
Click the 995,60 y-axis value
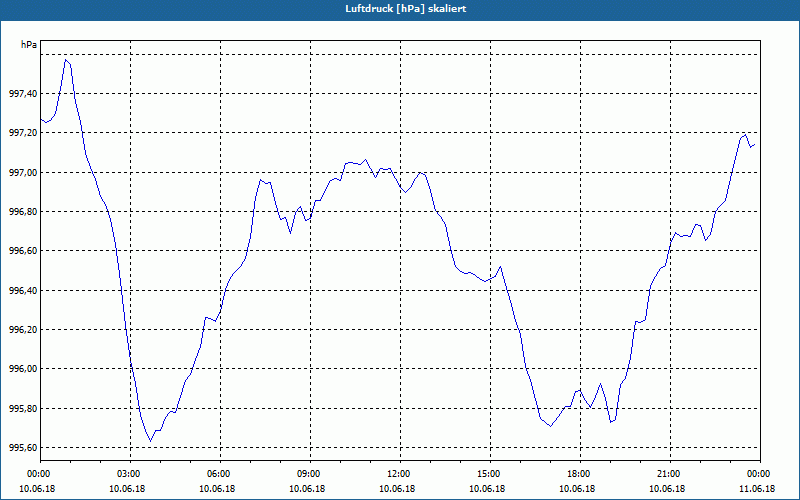coord(23,447)
